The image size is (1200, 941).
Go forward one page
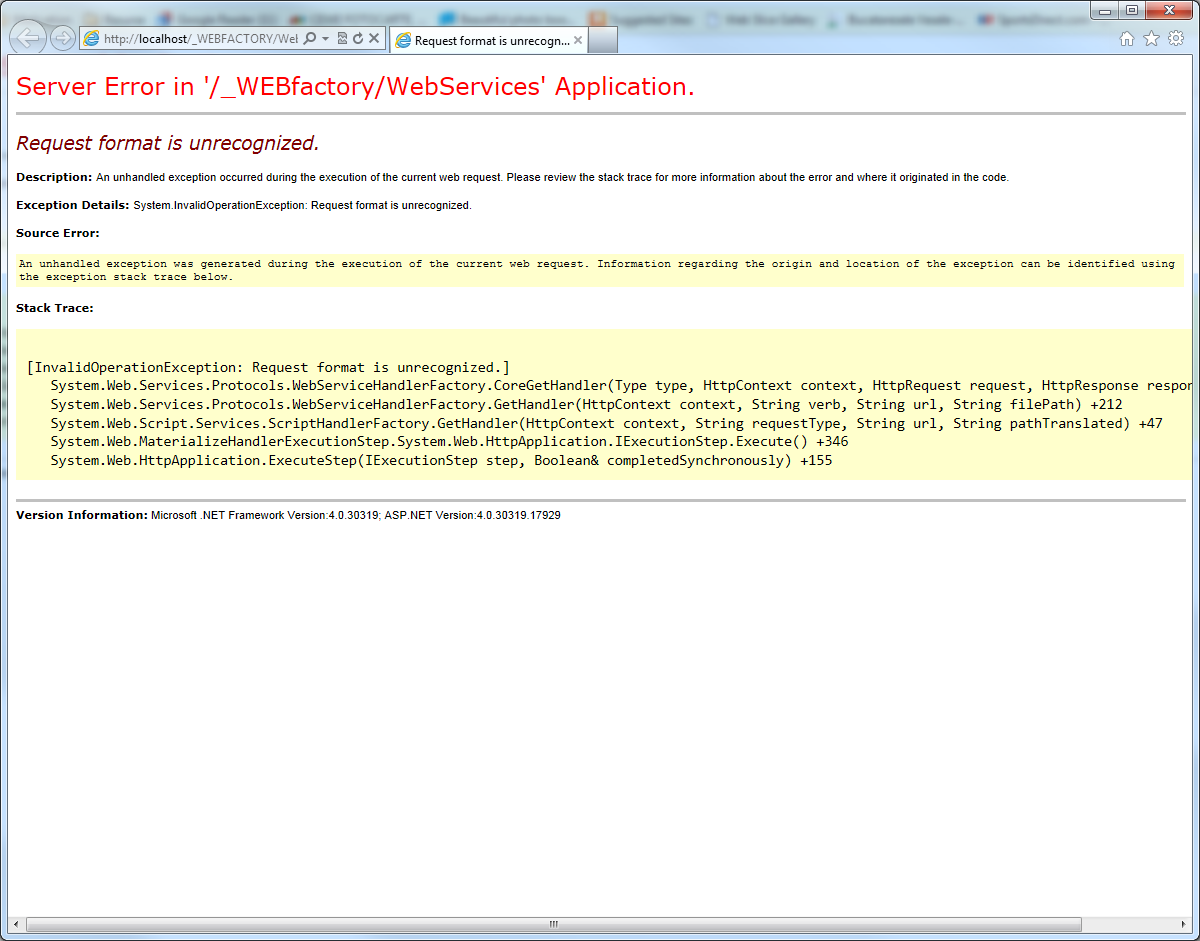[60, 38]
